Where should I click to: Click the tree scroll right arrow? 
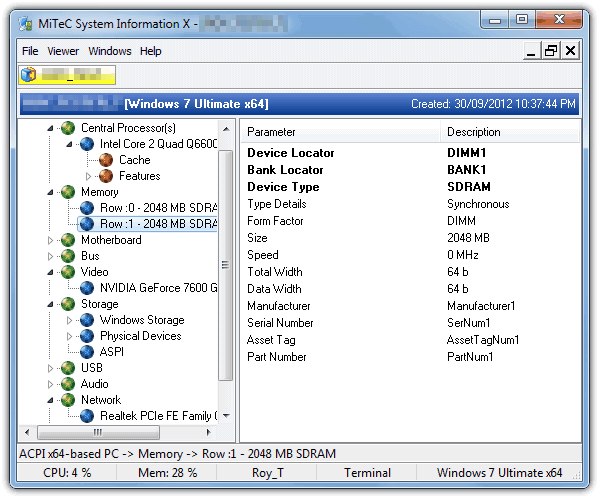(208, 432)
